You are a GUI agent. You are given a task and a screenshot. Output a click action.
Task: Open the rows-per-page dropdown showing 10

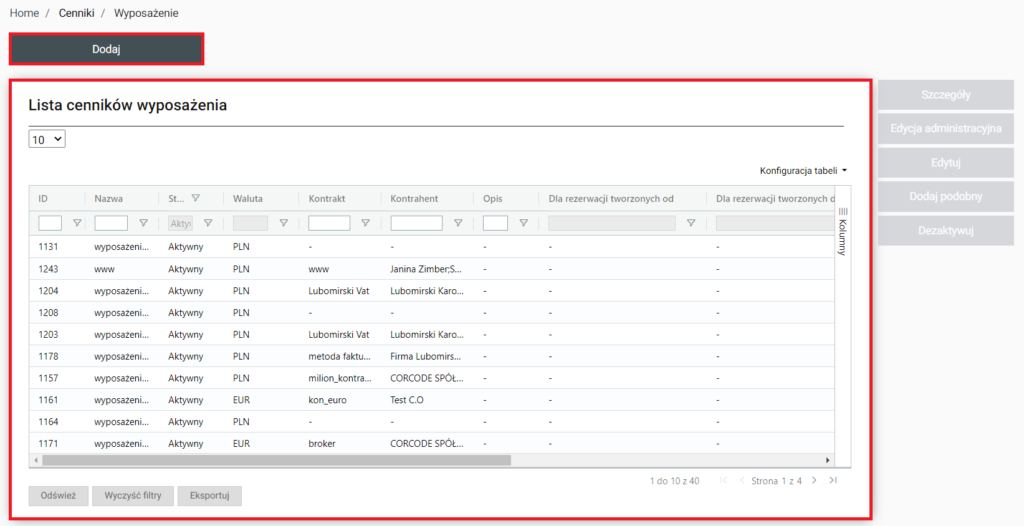point(47,140)
